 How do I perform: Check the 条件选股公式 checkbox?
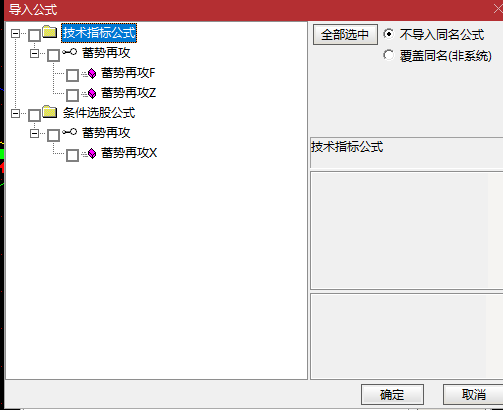35,115
